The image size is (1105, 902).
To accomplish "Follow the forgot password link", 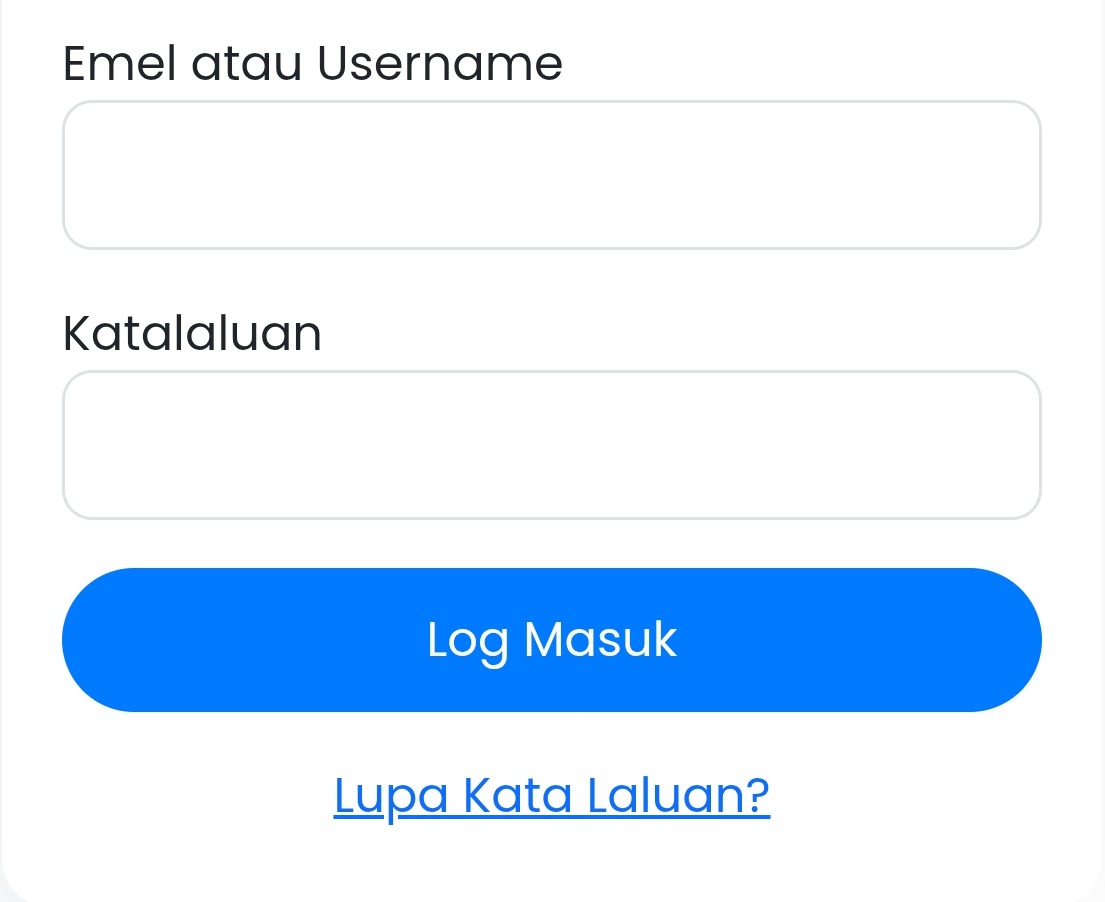I will tap(551, 795).
